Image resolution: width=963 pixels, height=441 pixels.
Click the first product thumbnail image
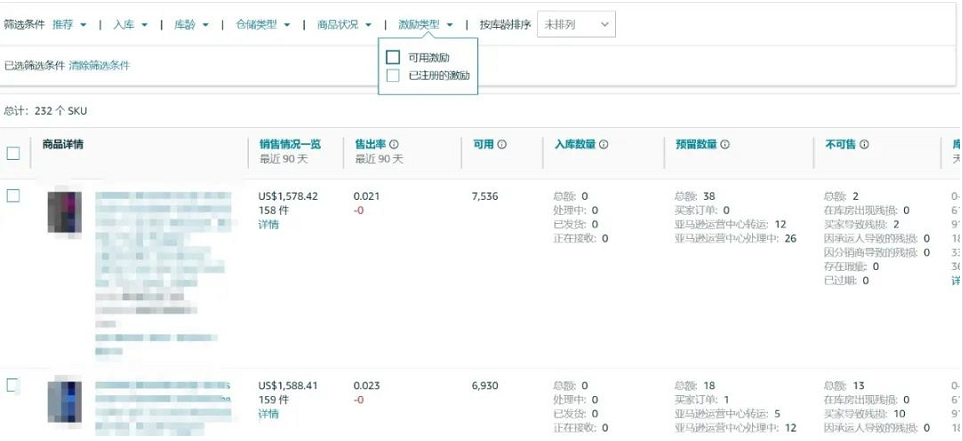point(64,212)
